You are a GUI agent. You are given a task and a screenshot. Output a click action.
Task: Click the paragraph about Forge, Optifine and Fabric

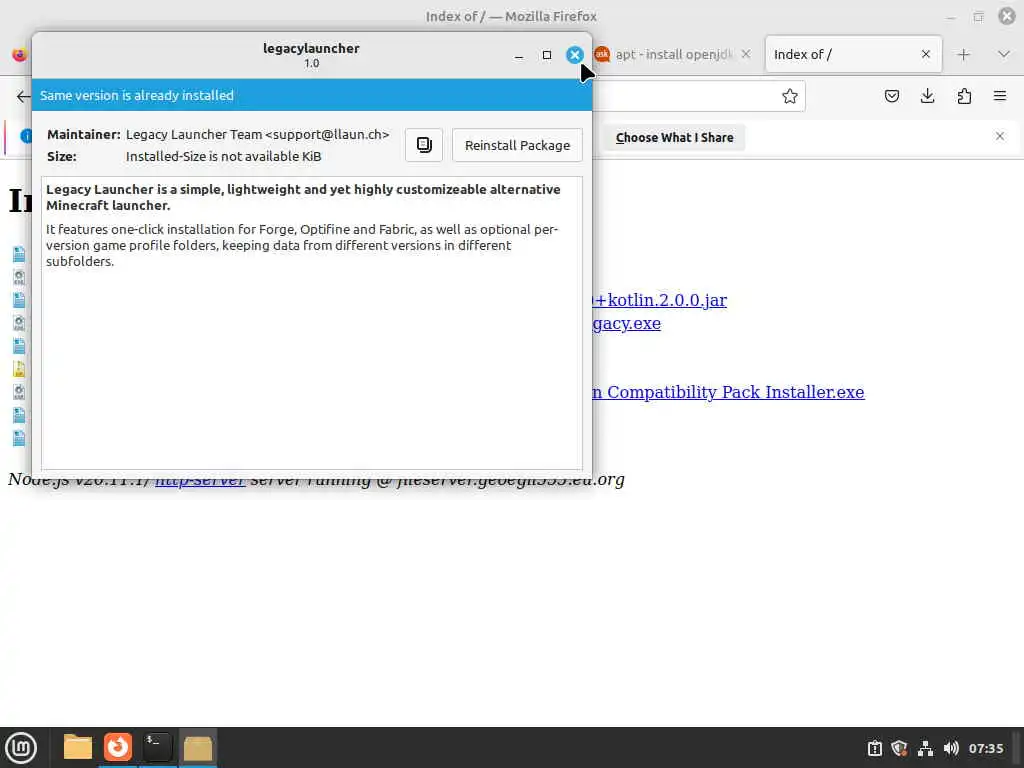tap(302, 246)
